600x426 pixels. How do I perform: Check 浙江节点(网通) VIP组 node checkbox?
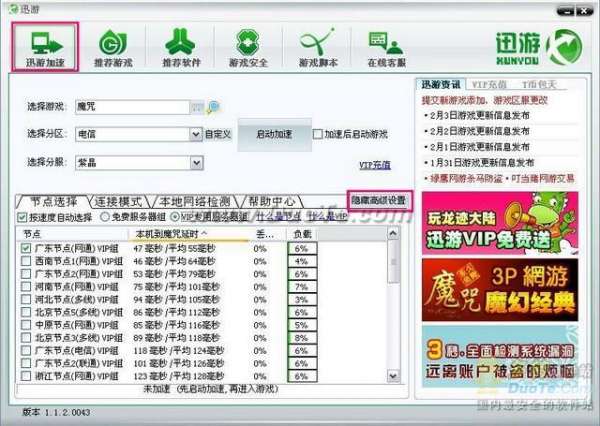point(26,376)
